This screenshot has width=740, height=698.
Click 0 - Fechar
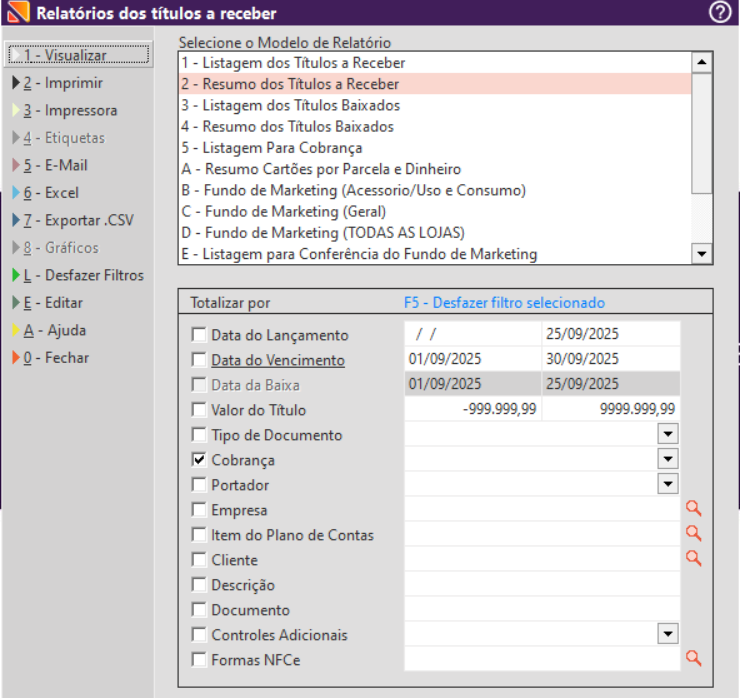[x=50, y=358]
